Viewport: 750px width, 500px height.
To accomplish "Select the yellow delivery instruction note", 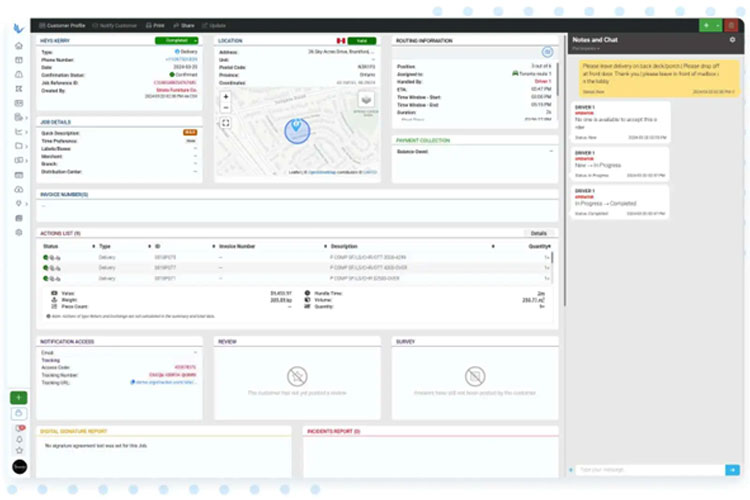I will pos(659,78).
